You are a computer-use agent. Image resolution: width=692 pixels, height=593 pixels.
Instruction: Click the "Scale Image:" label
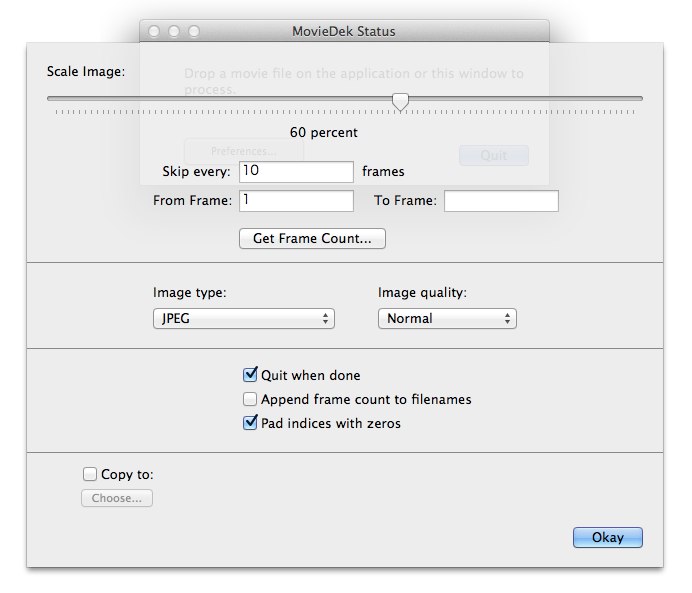(x=86, y=71)
